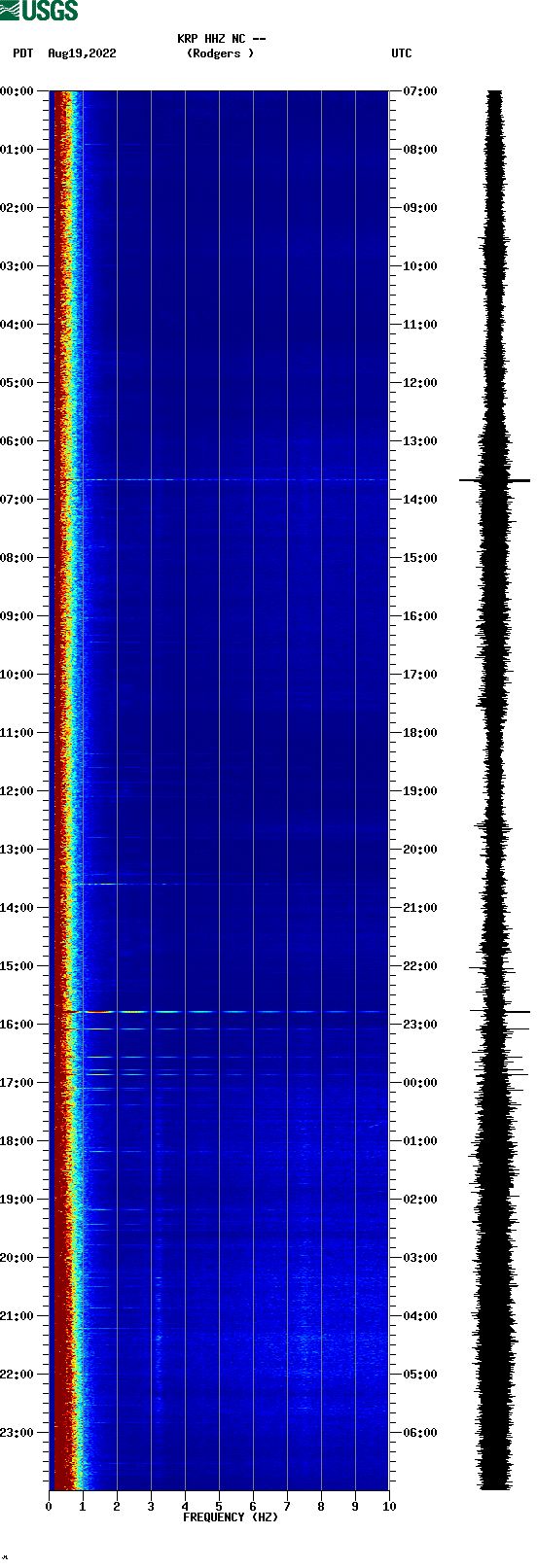Click the 12:00 PDT time label
Screen dimensions: 537x1568
point(17,791)
